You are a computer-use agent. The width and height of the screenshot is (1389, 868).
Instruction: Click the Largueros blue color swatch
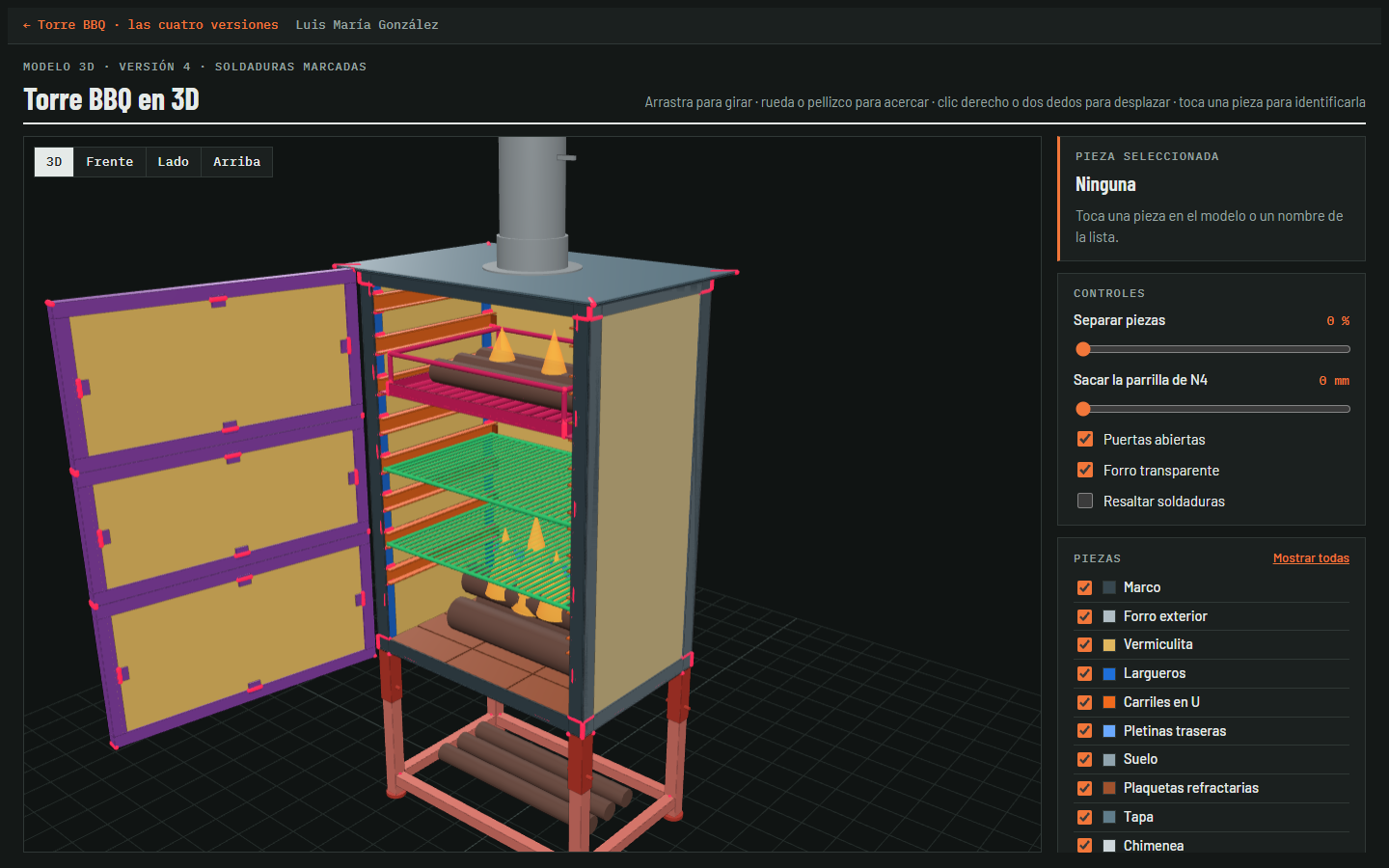click(1109, 673)
